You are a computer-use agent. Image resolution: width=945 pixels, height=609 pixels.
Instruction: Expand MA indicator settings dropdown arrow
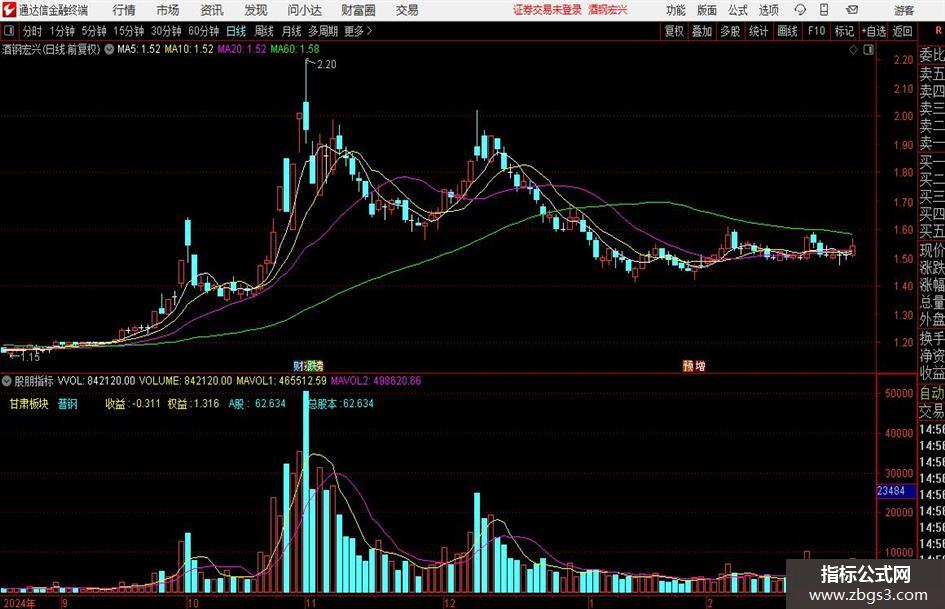point(109,49)
